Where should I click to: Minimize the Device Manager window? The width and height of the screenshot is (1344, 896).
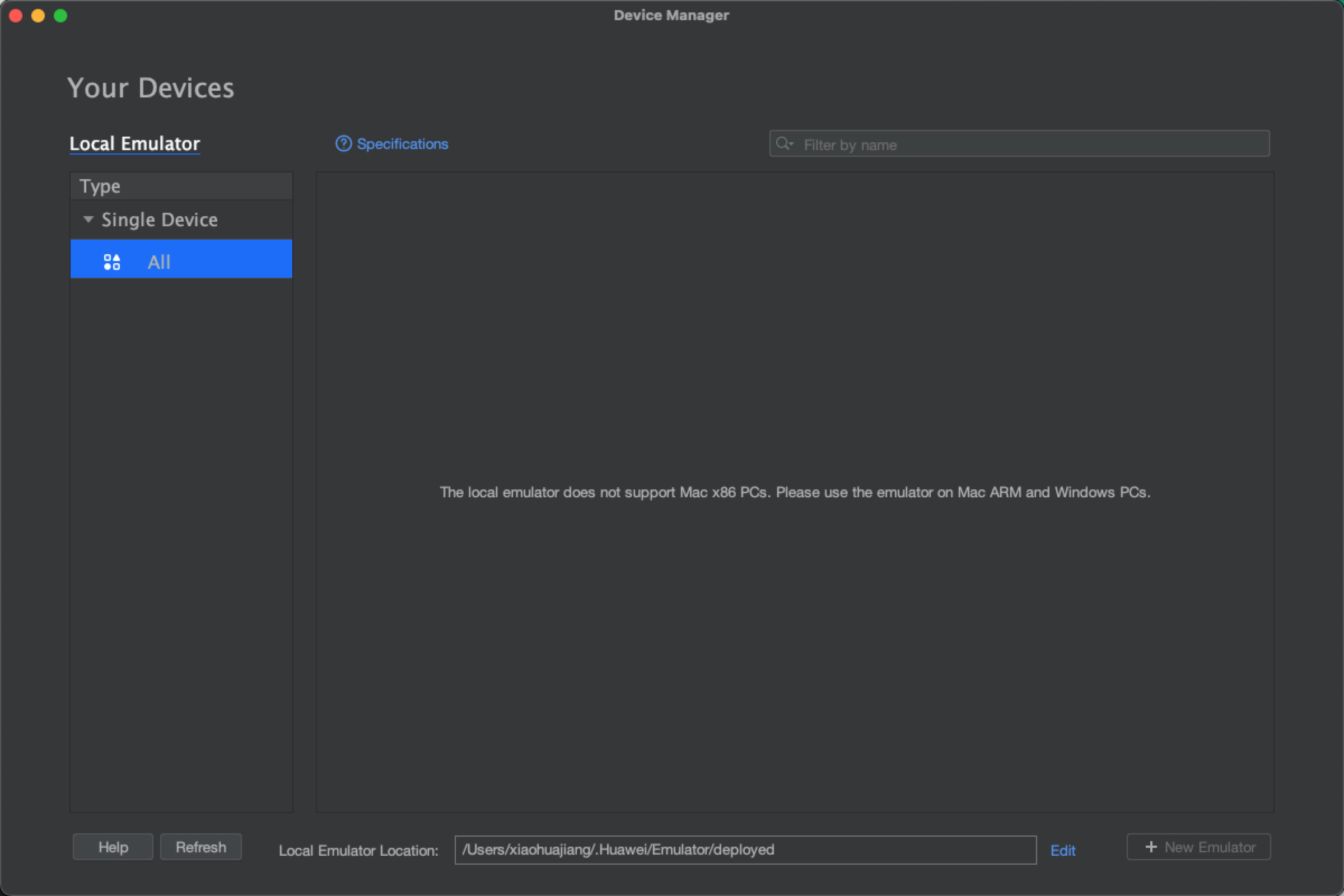(38, 16)
